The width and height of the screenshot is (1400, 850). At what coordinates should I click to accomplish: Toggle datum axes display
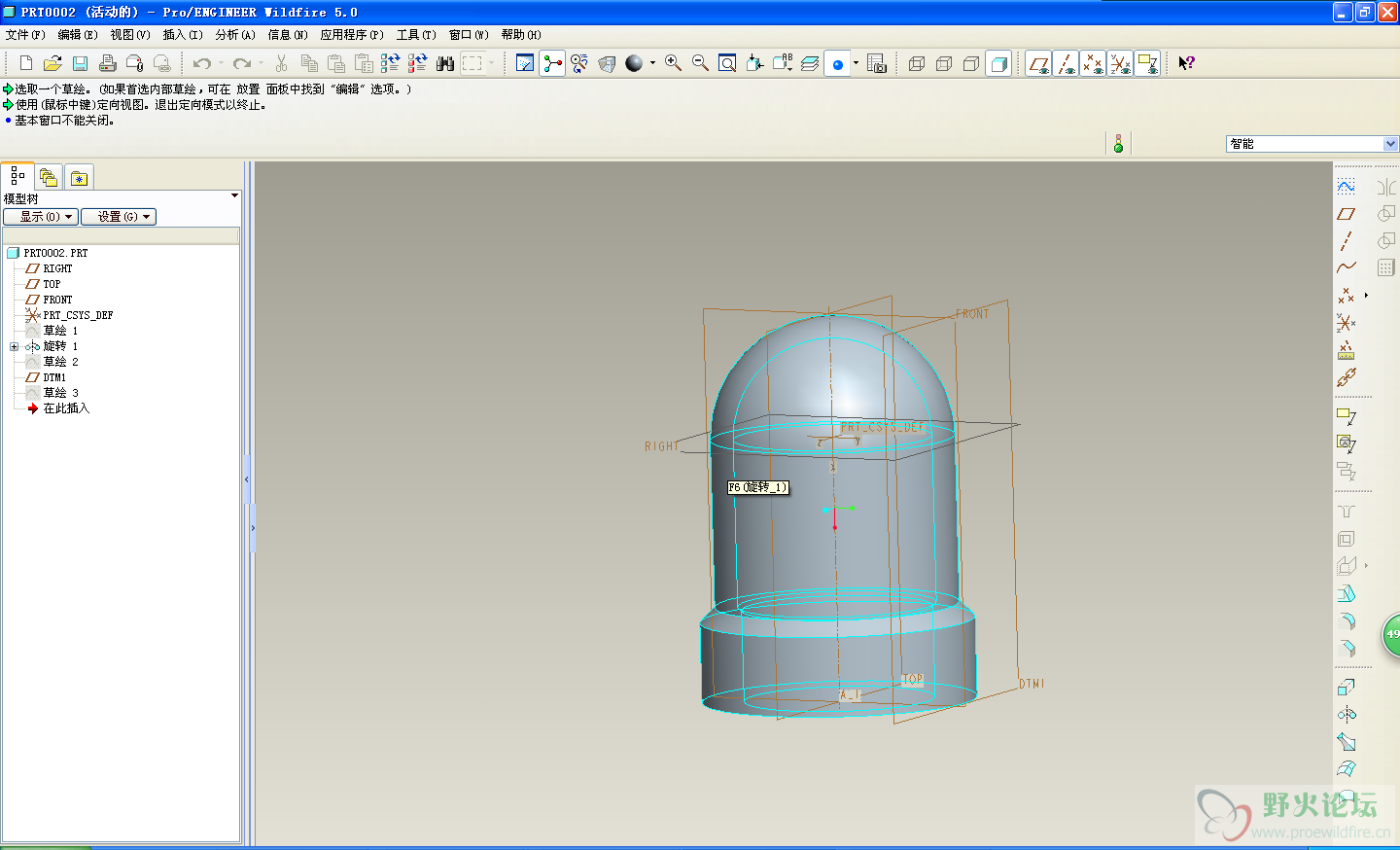coord(1066,63)
